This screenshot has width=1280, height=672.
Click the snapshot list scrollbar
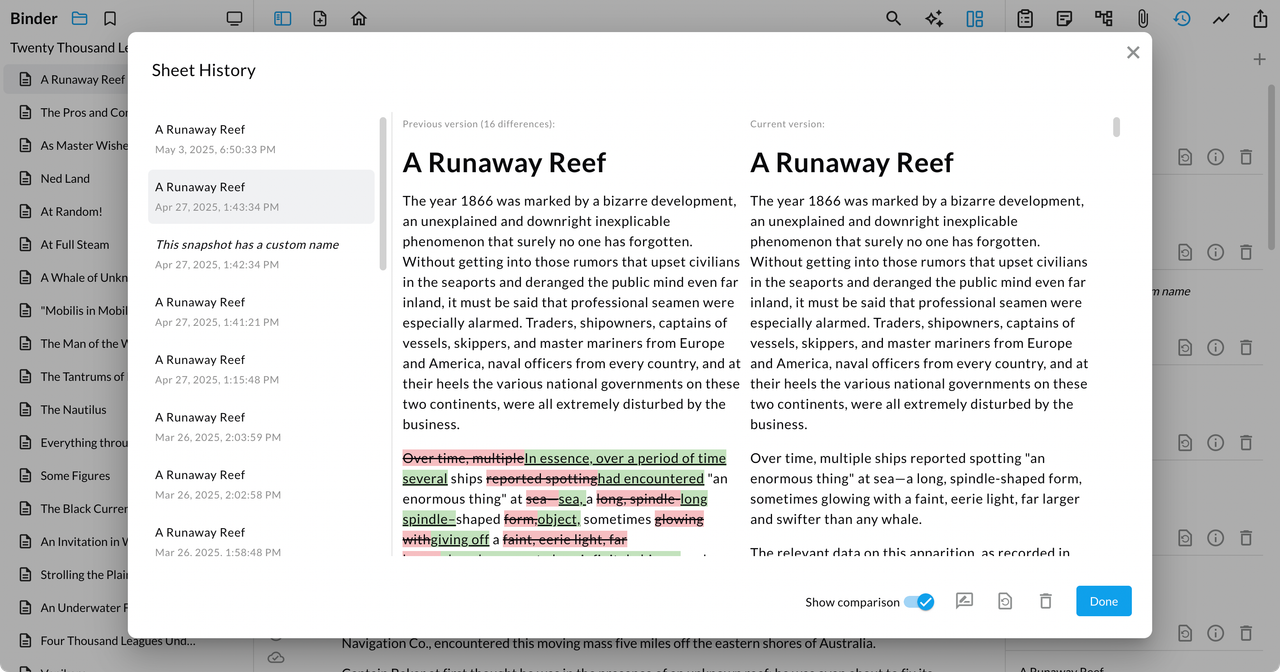coord(383,193)
